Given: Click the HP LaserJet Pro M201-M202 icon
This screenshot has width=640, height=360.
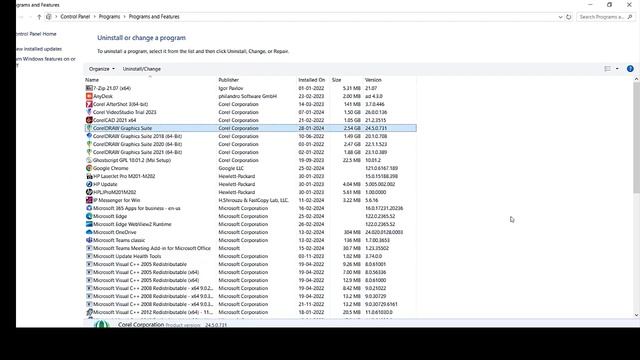Looking at the screenshot, I should click(x=89, y=176).
